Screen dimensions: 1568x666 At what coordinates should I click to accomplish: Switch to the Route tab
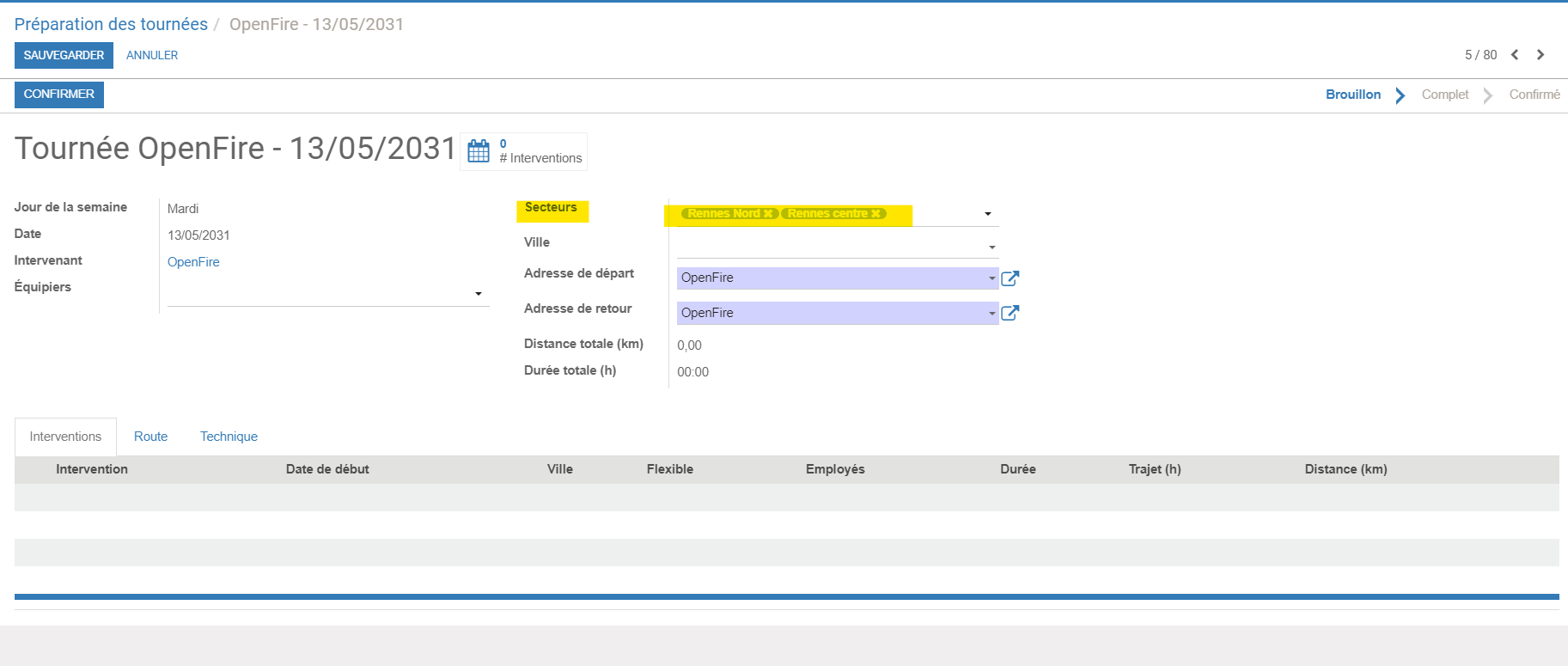coord(150,437)
